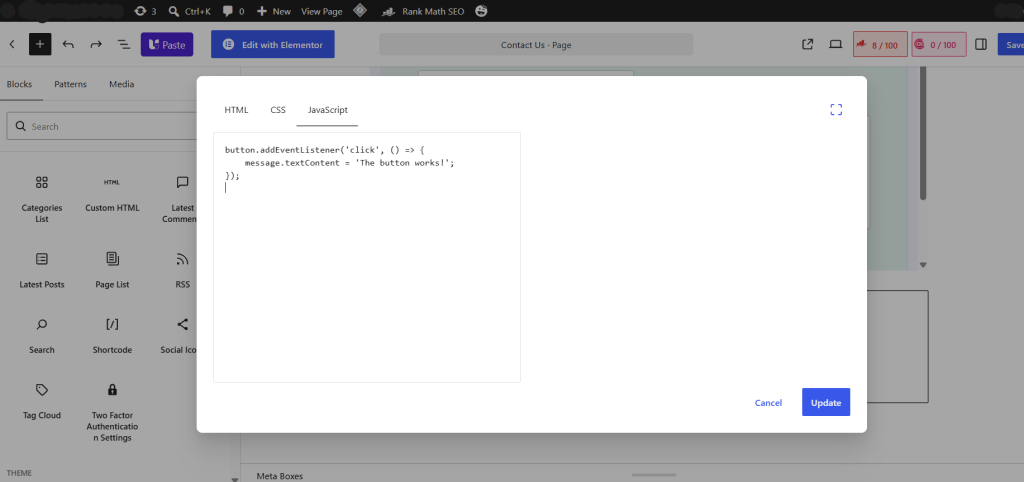The width and height of the screenshot is (1024, 482).
Task: Insert the Custom HTML block
Action: [x=112, y=193]
